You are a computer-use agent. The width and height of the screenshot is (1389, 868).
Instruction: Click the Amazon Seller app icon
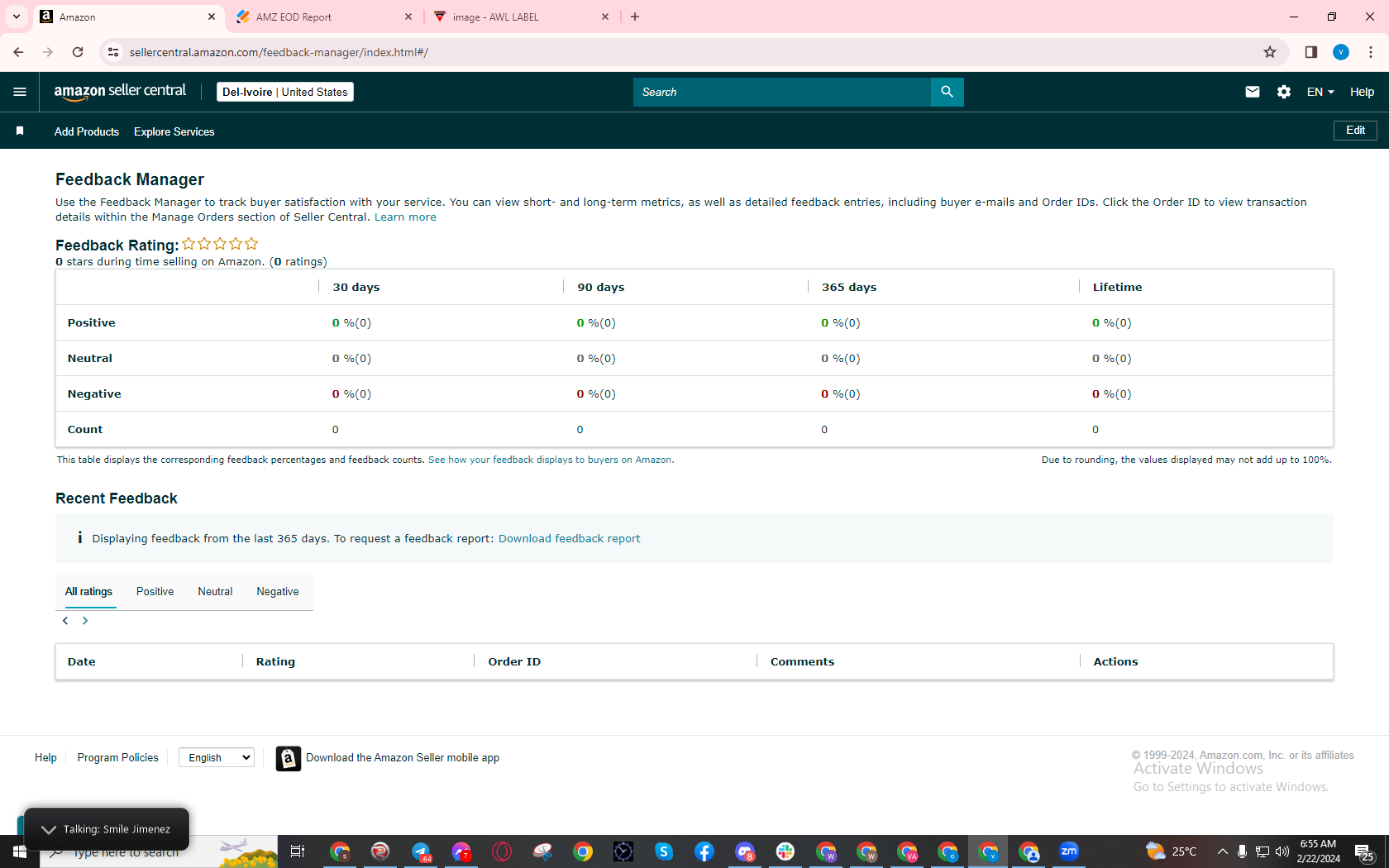(288, 758)
